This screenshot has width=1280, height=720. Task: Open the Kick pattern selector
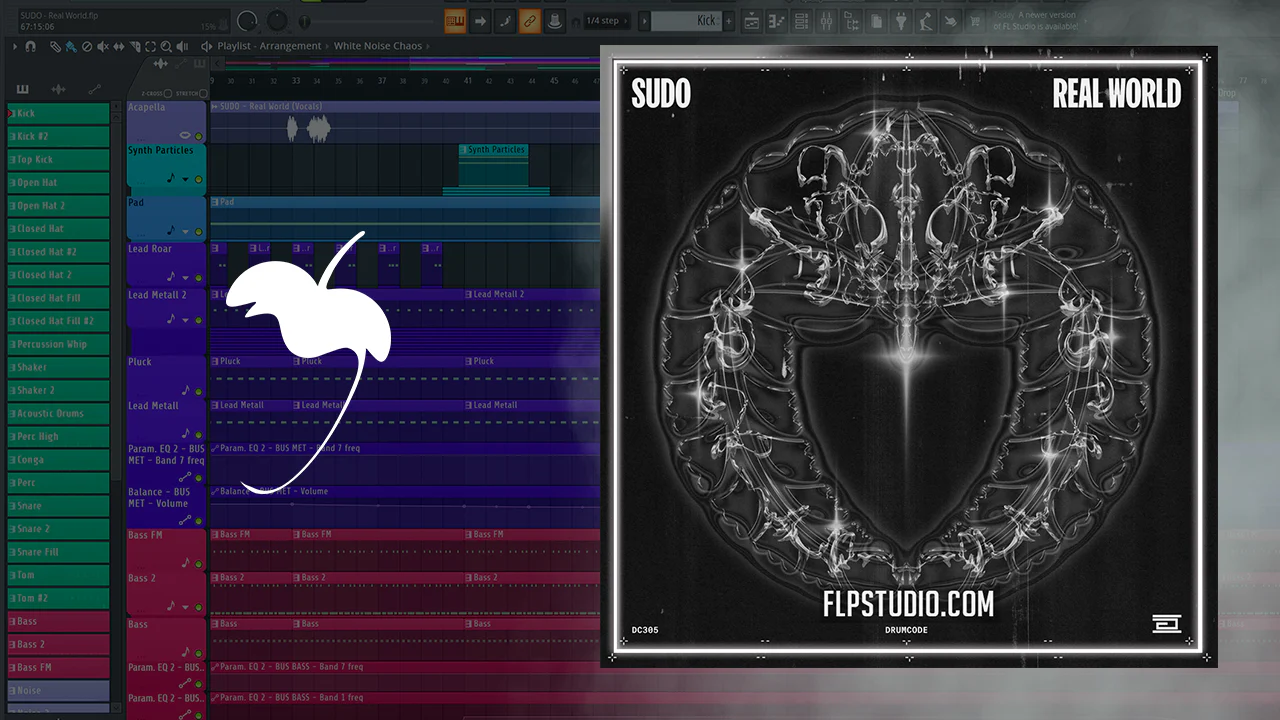tap(686, 20)
